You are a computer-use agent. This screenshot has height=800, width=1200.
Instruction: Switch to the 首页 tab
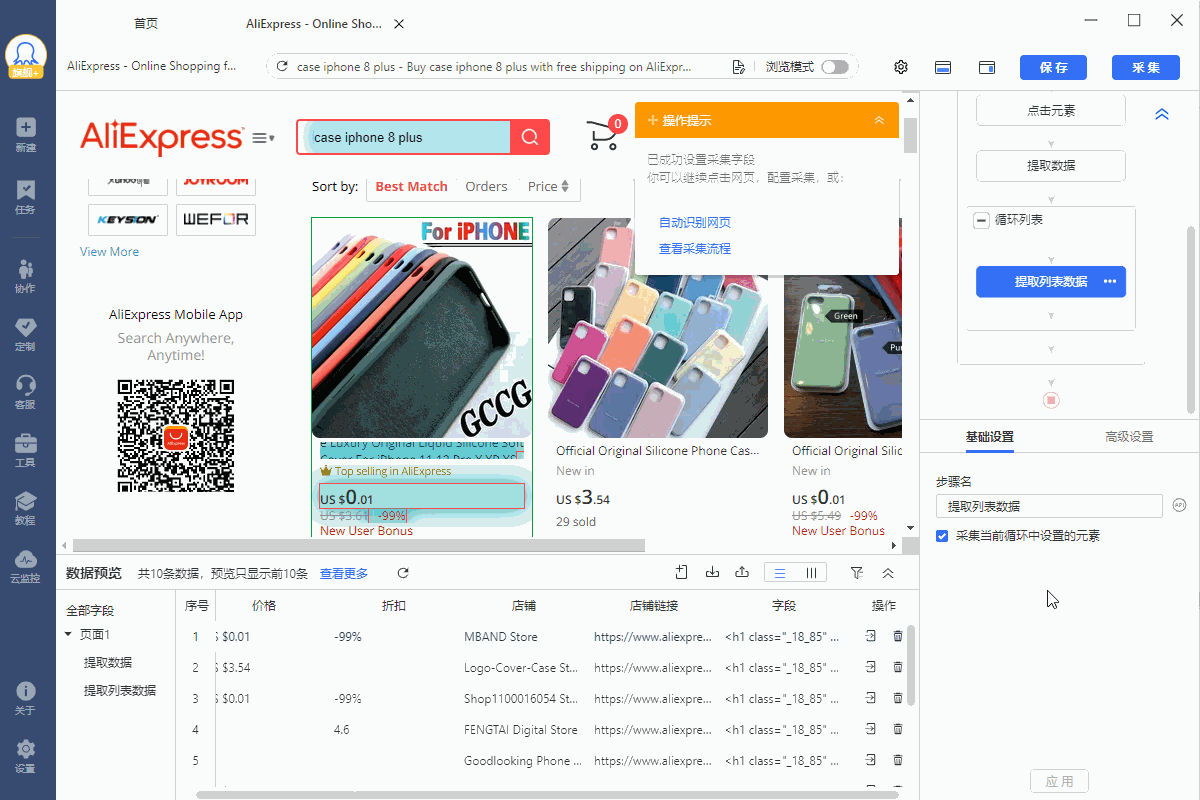tap(145, 23)
